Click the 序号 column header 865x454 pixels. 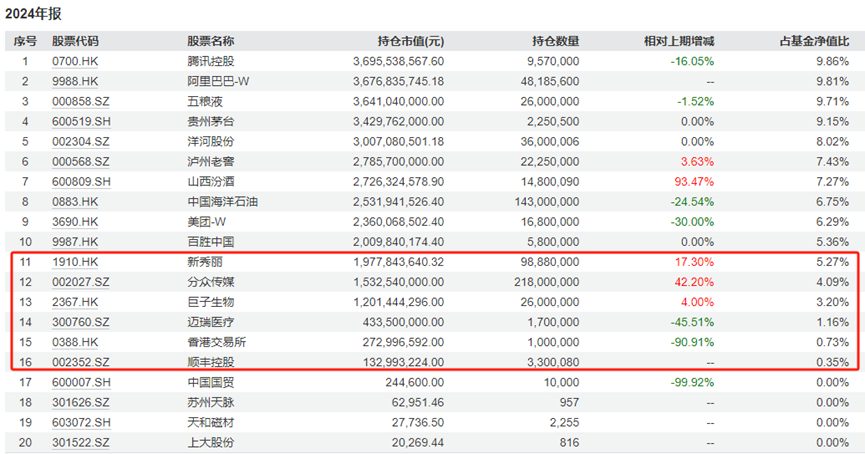25,41
